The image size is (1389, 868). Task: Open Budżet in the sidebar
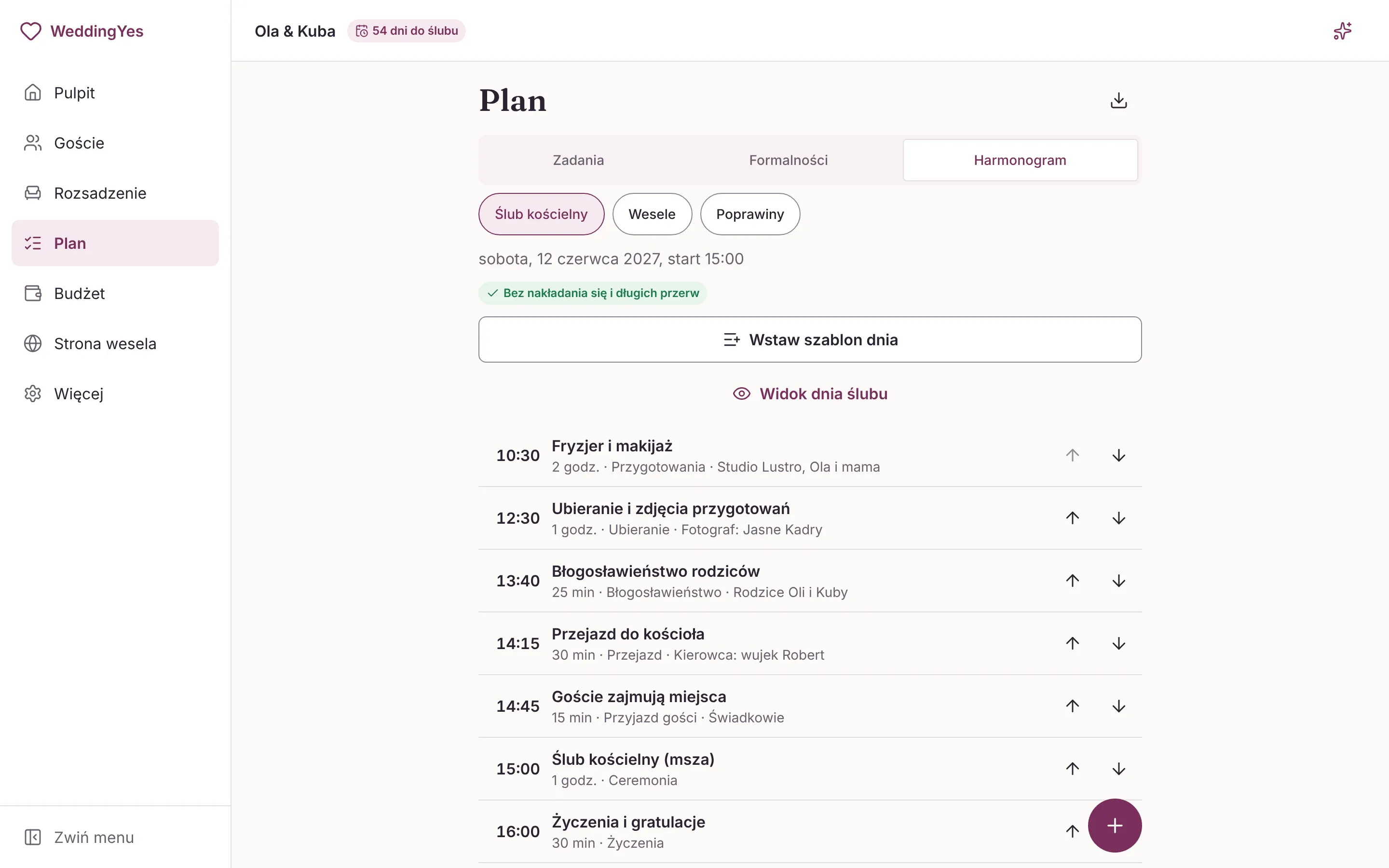(115, 293)
